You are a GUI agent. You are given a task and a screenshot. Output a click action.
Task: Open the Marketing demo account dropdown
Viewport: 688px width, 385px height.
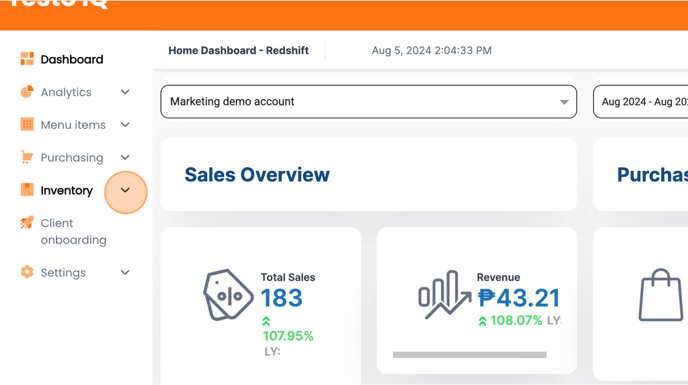point(369,102)
